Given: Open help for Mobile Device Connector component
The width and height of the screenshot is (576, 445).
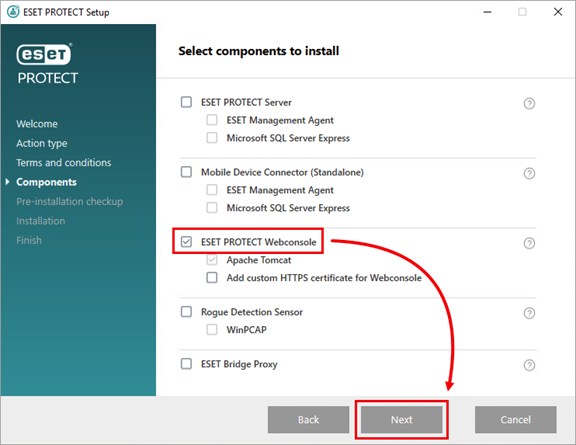Looking at the screenshot, I should pyautogui.click(x=529, y=173).
